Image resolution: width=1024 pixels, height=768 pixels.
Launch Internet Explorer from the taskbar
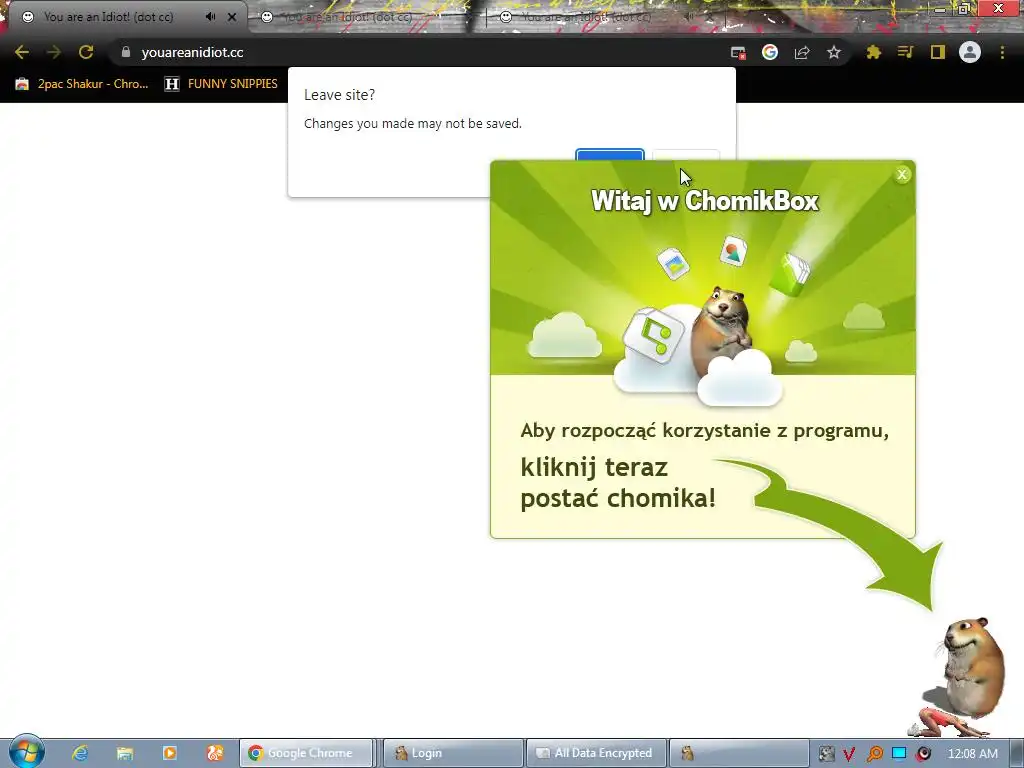pos(80,753)
